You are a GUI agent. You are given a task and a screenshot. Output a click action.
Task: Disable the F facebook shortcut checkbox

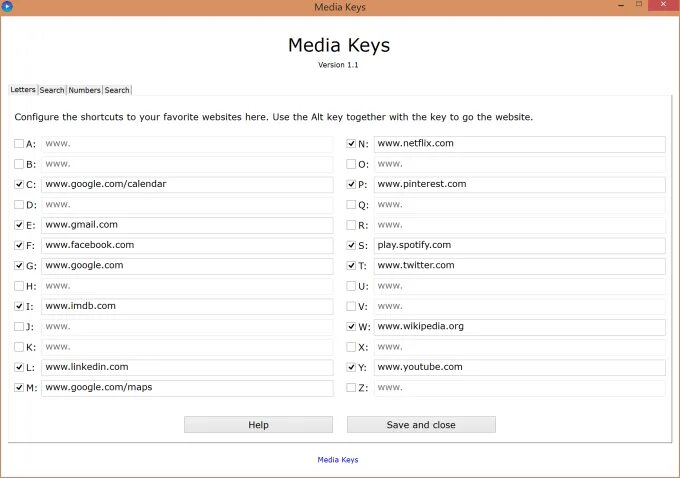pyautogui.click(x=19, y=245)
